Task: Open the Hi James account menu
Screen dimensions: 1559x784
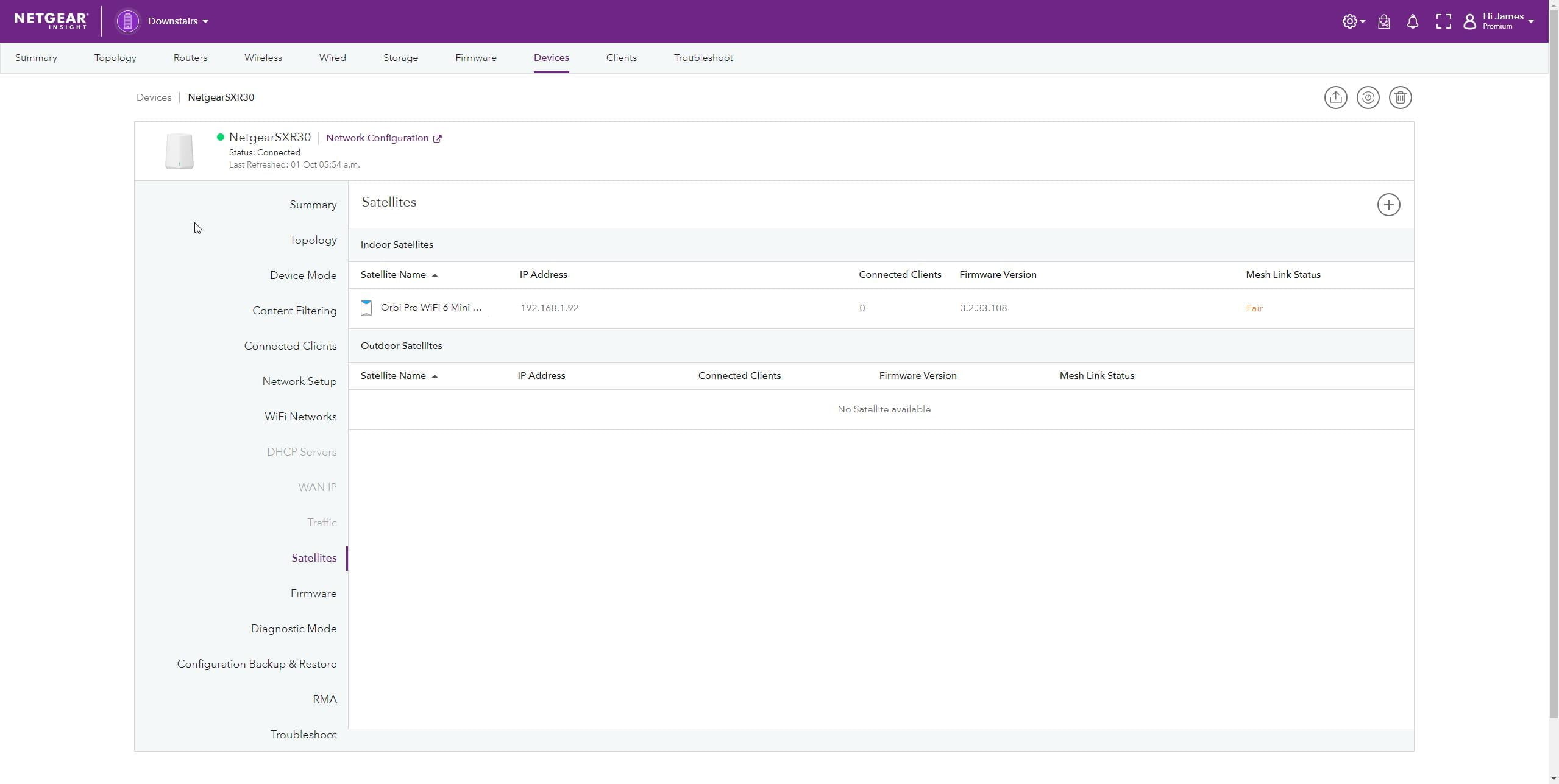Action: [1502, 21]
